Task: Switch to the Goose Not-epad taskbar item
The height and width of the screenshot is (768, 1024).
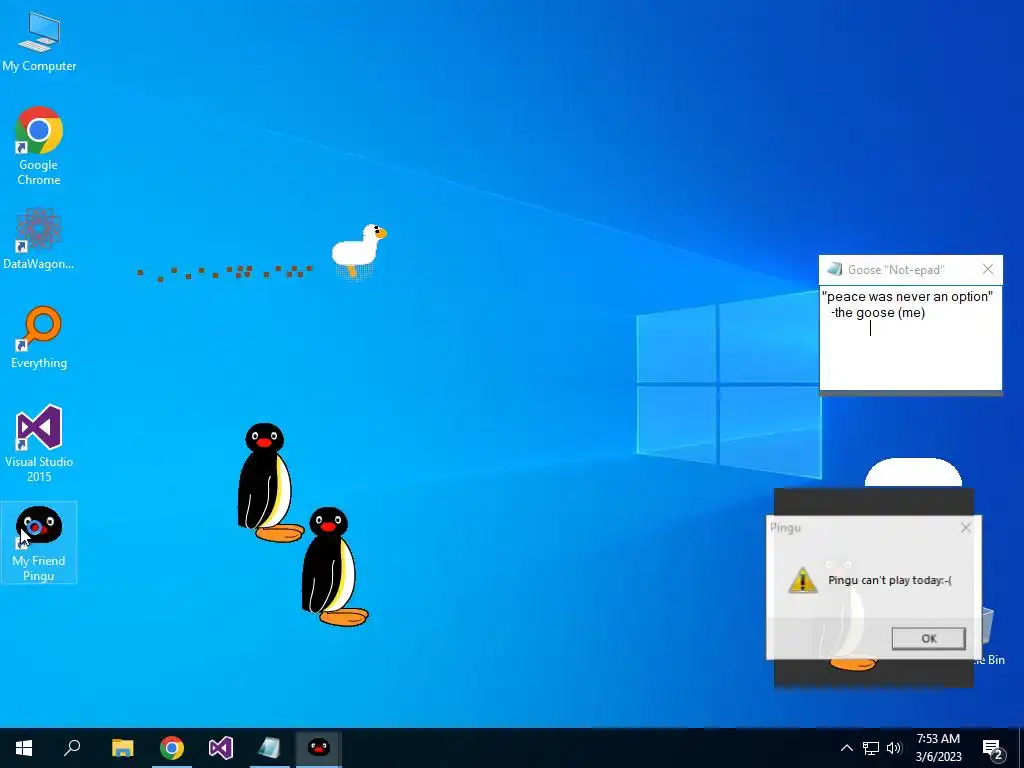Action: click(x=269, y=748)
